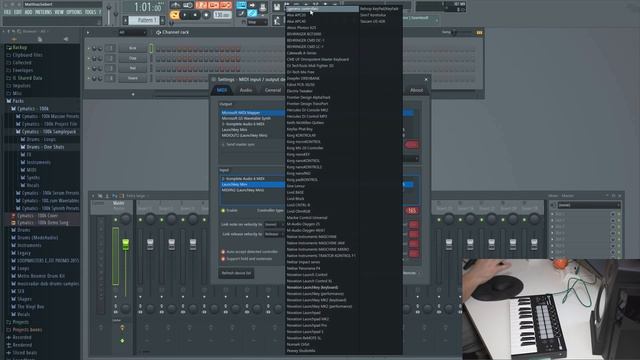This screenshot has width=640, height=360.
Task: Choose generic controller in the dropdown list
Action: tap(322, 9)
